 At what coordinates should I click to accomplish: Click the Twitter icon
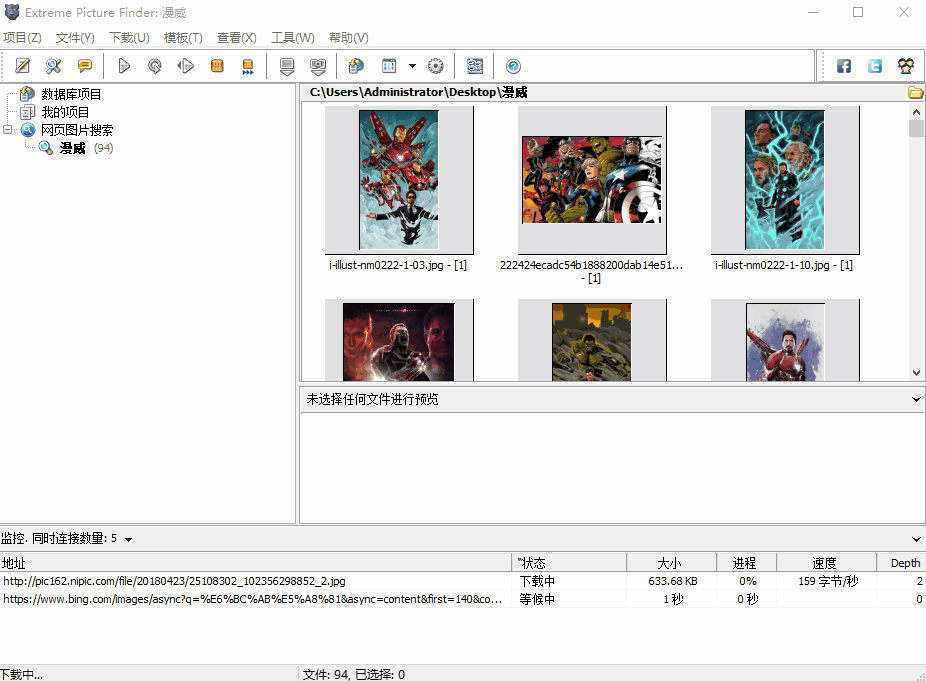click(x=875, y=66)
